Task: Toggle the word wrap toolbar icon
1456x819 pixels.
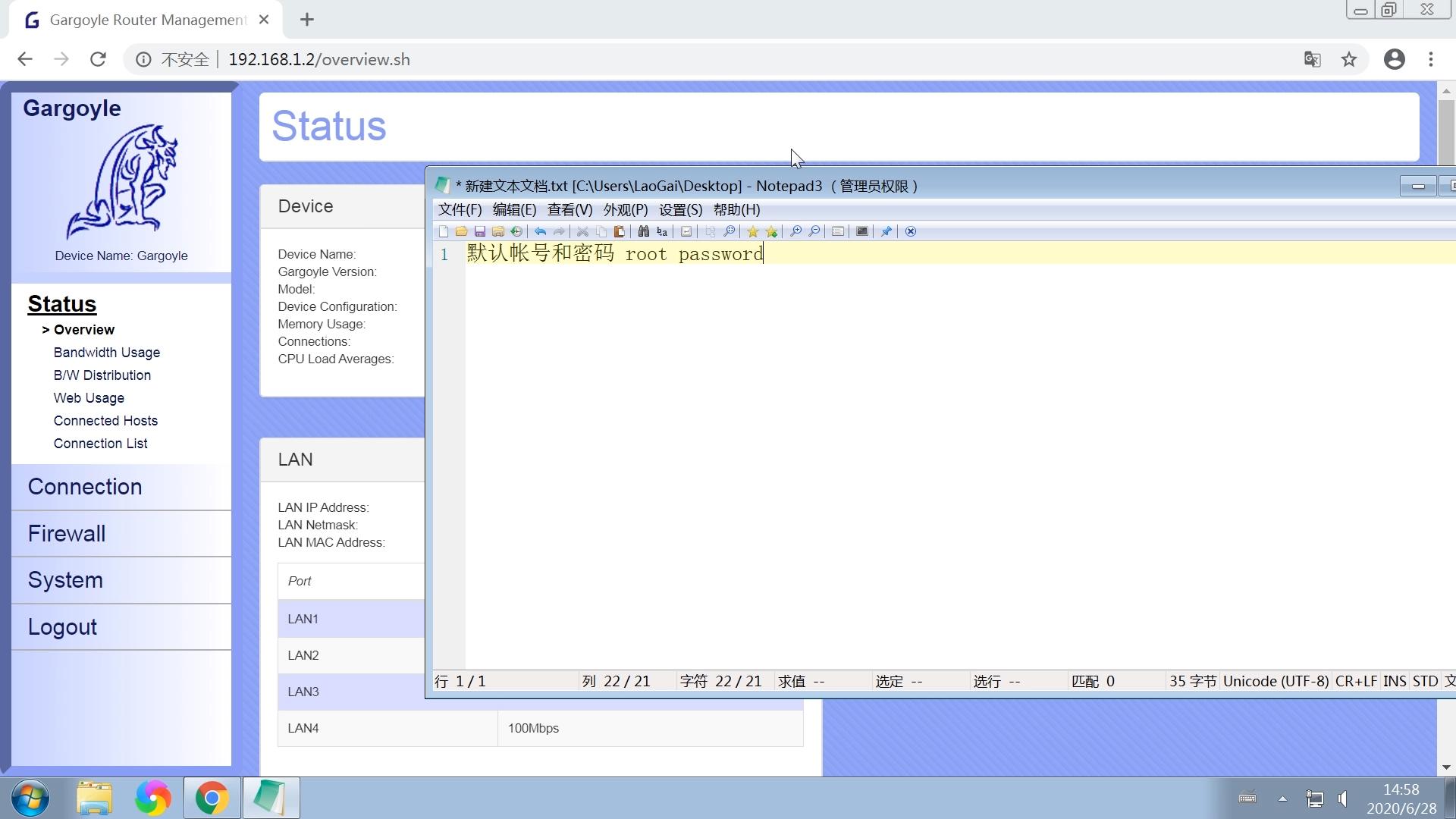Action: pyautogui.click(x=686, y=231)
